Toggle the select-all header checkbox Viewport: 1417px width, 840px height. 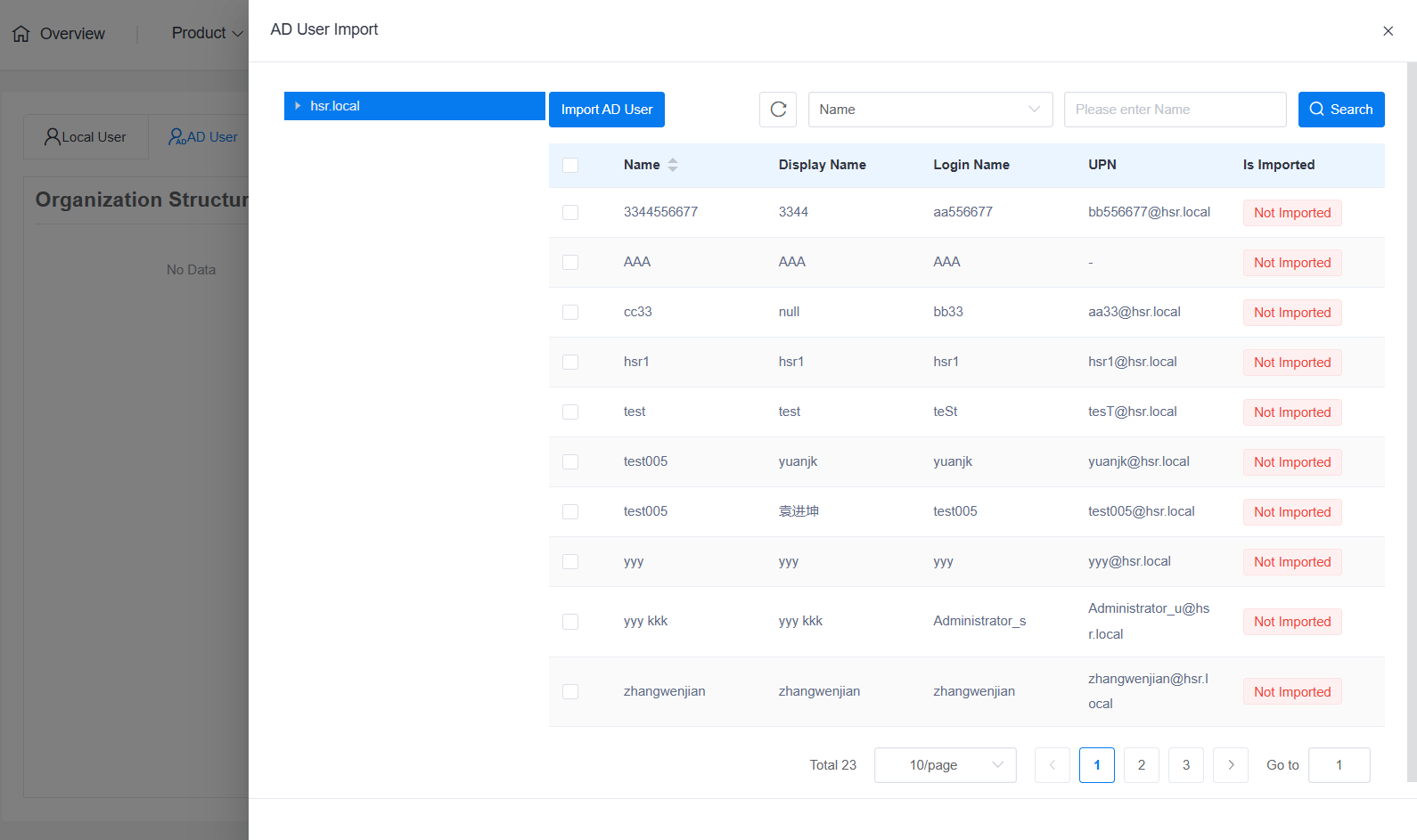pyautogui.click(x=570, y=165)
